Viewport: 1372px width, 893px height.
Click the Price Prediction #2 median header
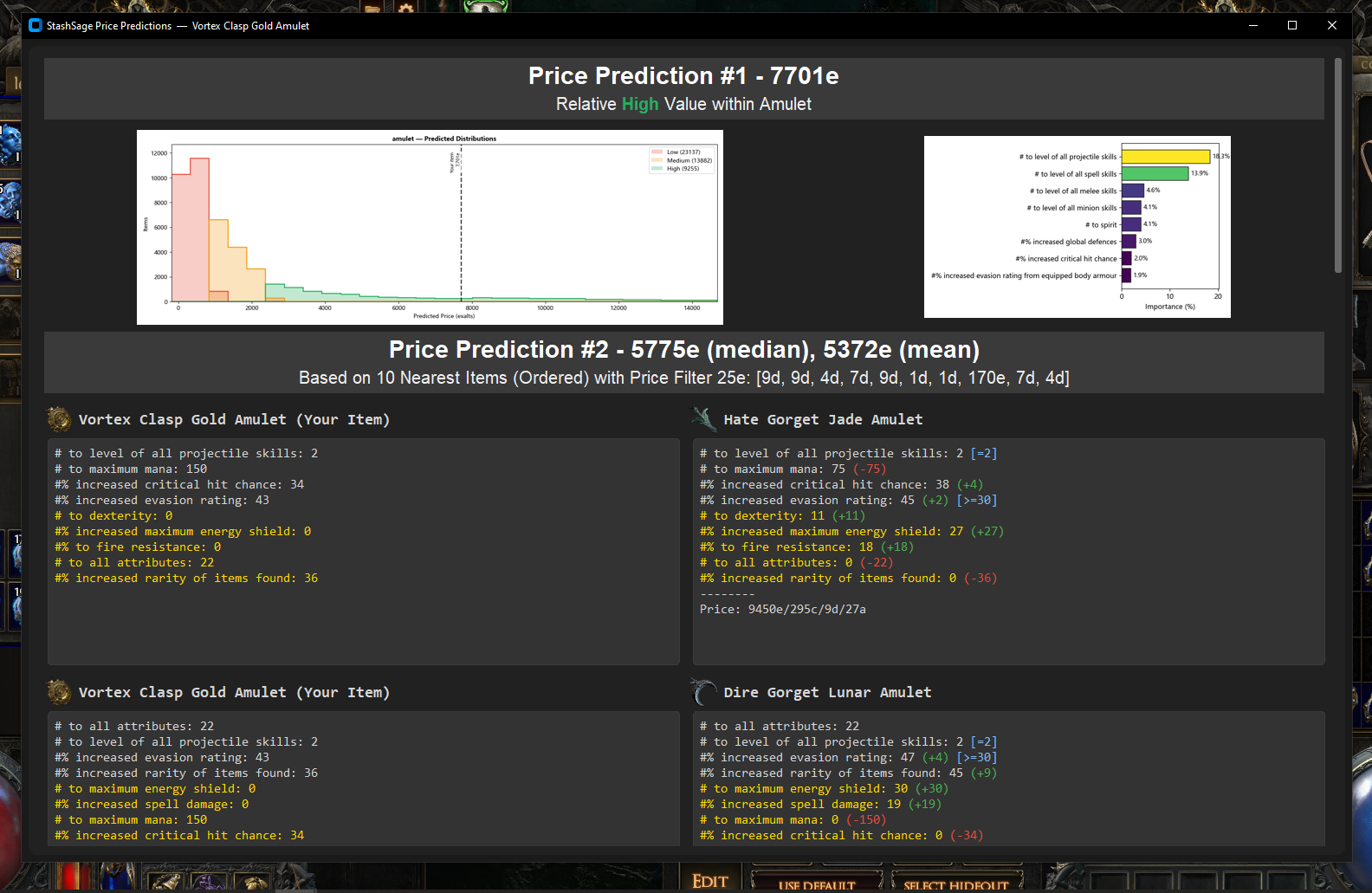(683, 350)
